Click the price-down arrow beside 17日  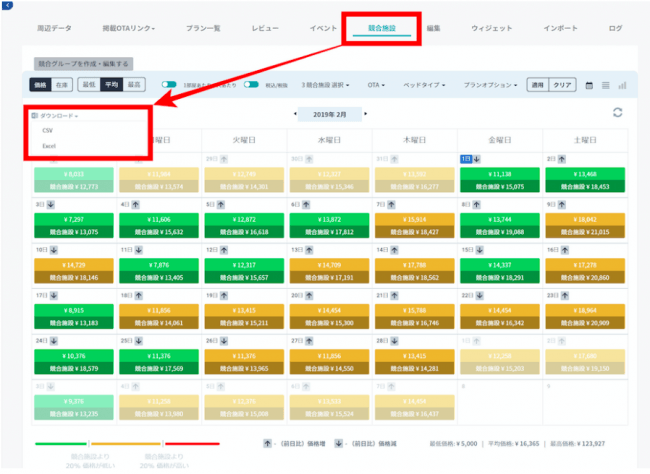[54, 296]
